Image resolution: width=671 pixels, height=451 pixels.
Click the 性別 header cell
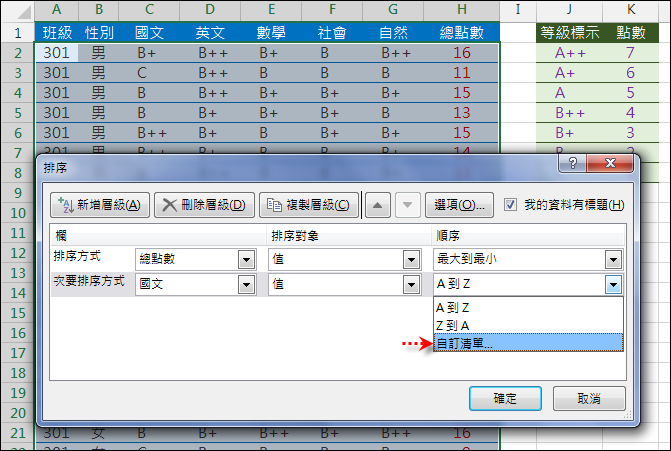[x=99, y=33]
